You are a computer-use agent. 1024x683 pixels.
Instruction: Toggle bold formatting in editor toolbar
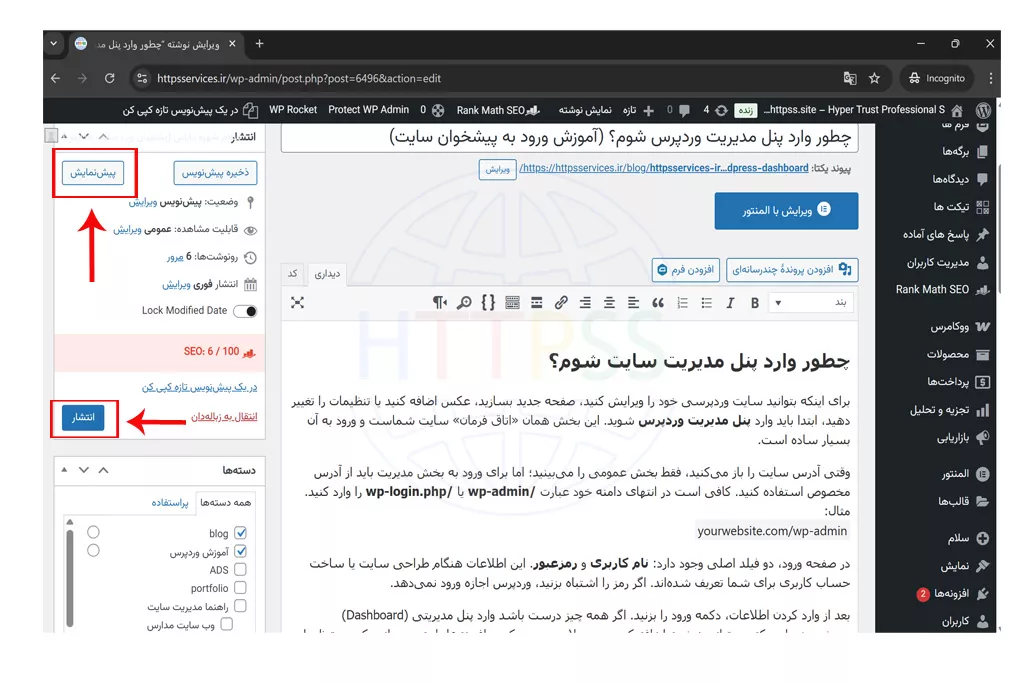755,302
